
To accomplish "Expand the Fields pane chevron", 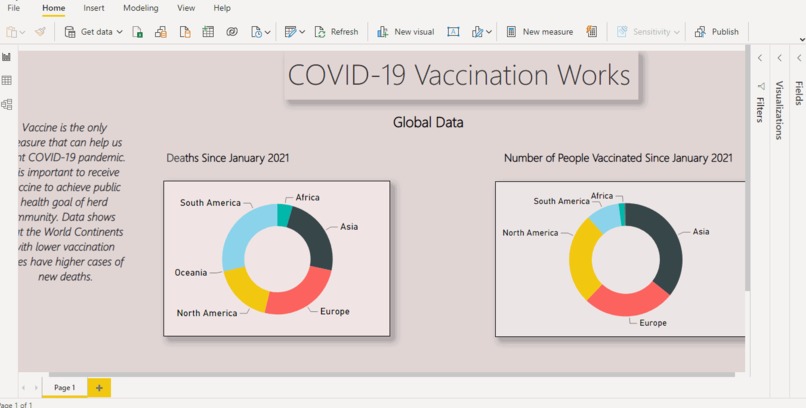I will (x=799, y=58).
